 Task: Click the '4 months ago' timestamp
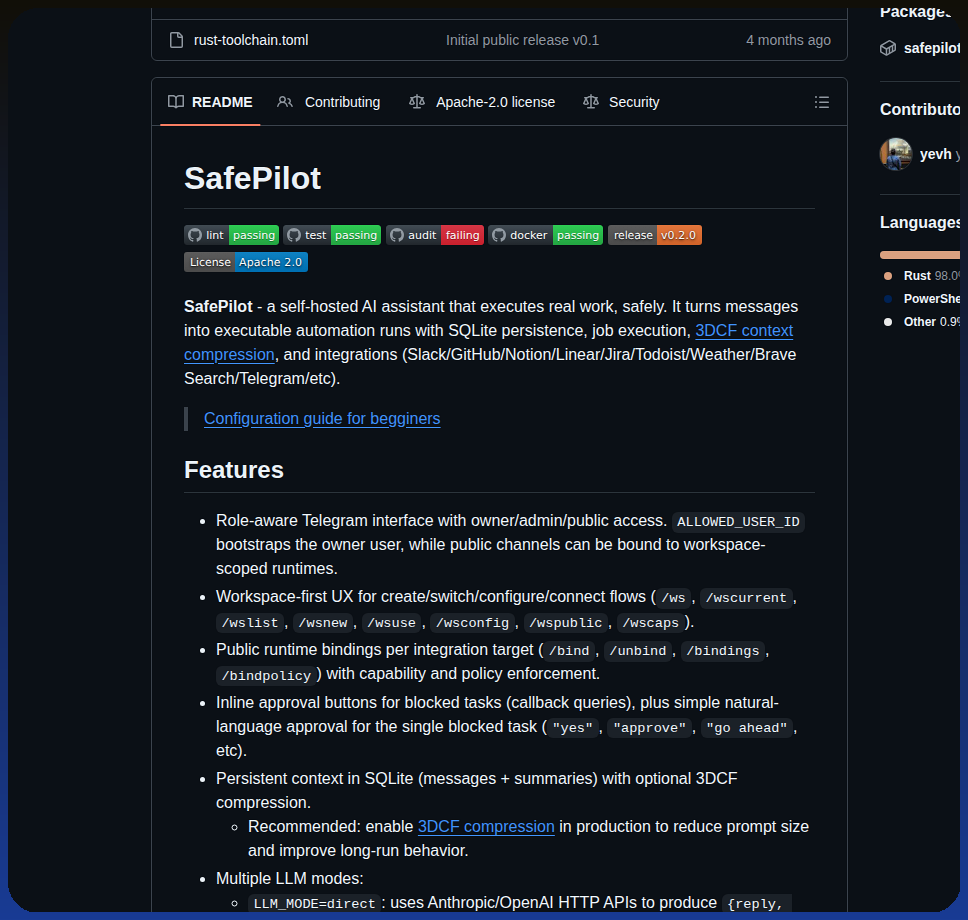(788, 40)
